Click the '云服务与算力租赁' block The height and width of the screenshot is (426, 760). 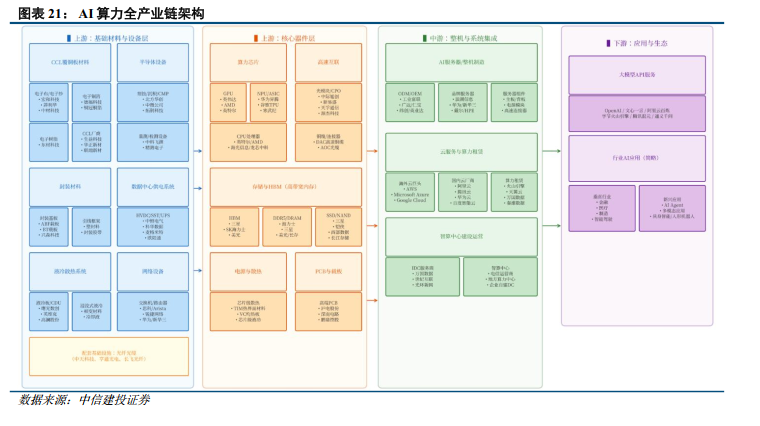pos(461,152)
